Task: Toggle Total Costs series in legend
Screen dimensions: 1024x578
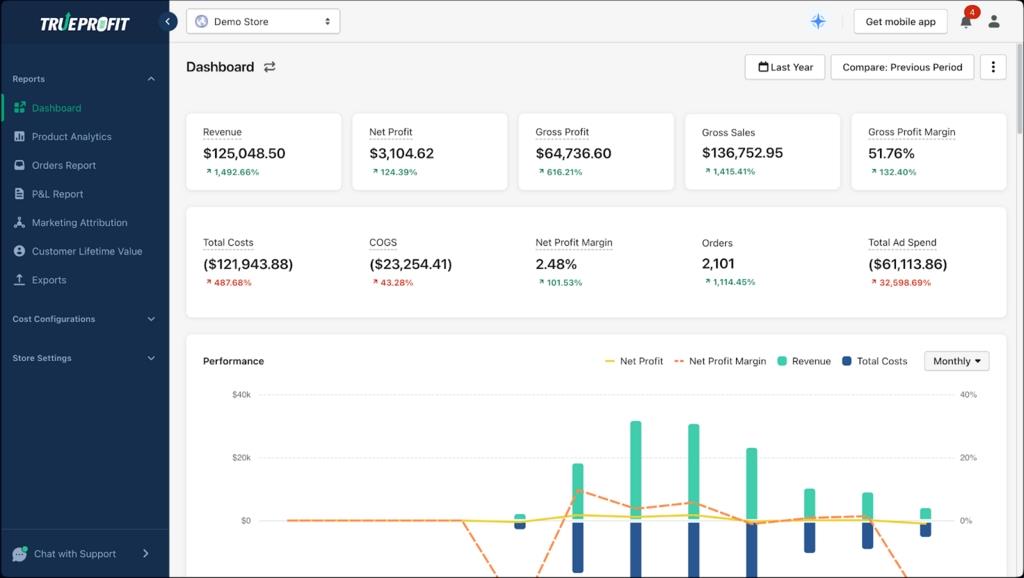Action: (874, 361)
